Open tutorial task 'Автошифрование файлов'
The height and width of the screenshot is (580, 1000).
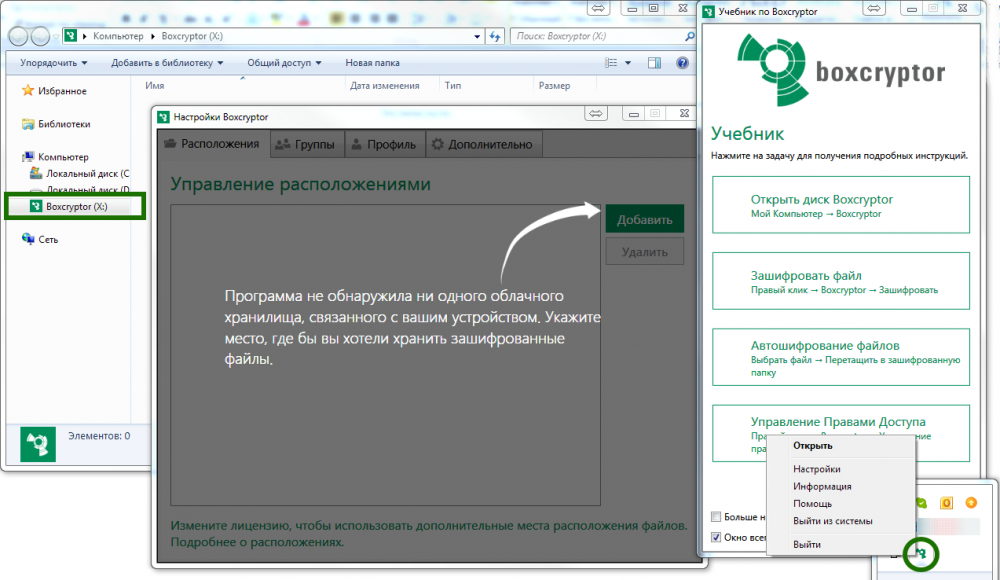841,357
